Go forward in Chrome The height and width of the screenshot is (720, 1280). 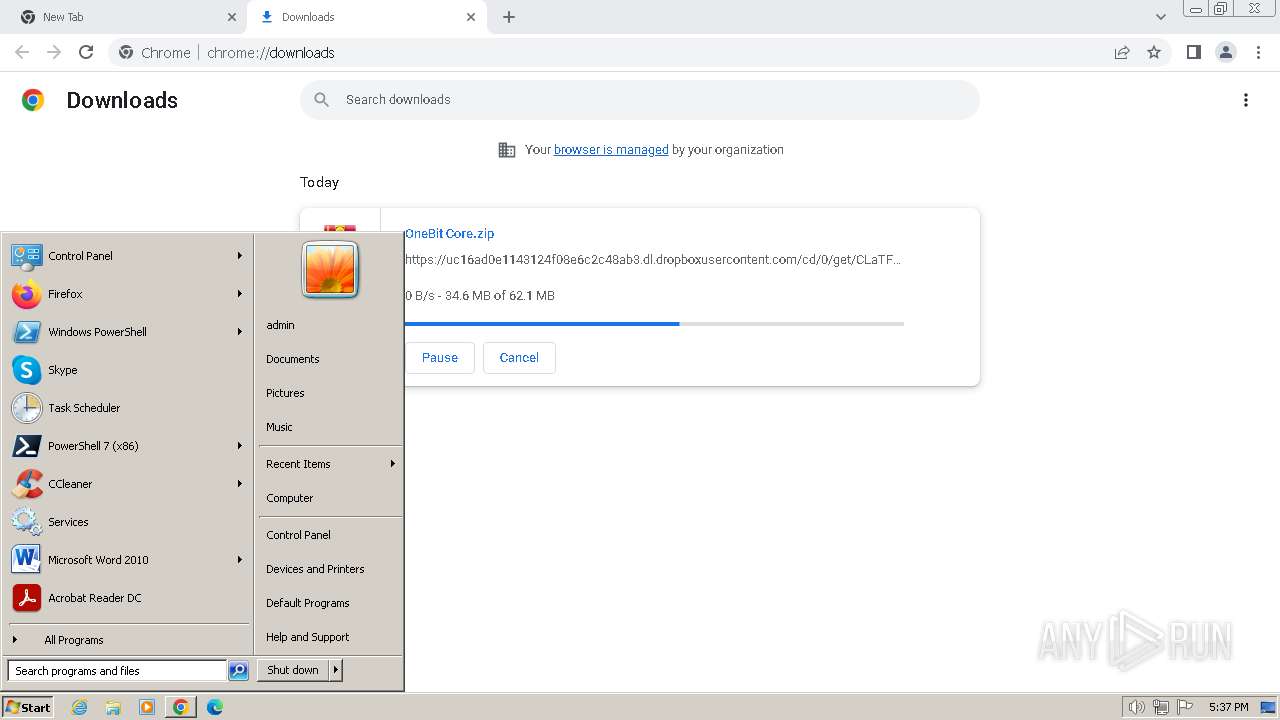(54, 52)
